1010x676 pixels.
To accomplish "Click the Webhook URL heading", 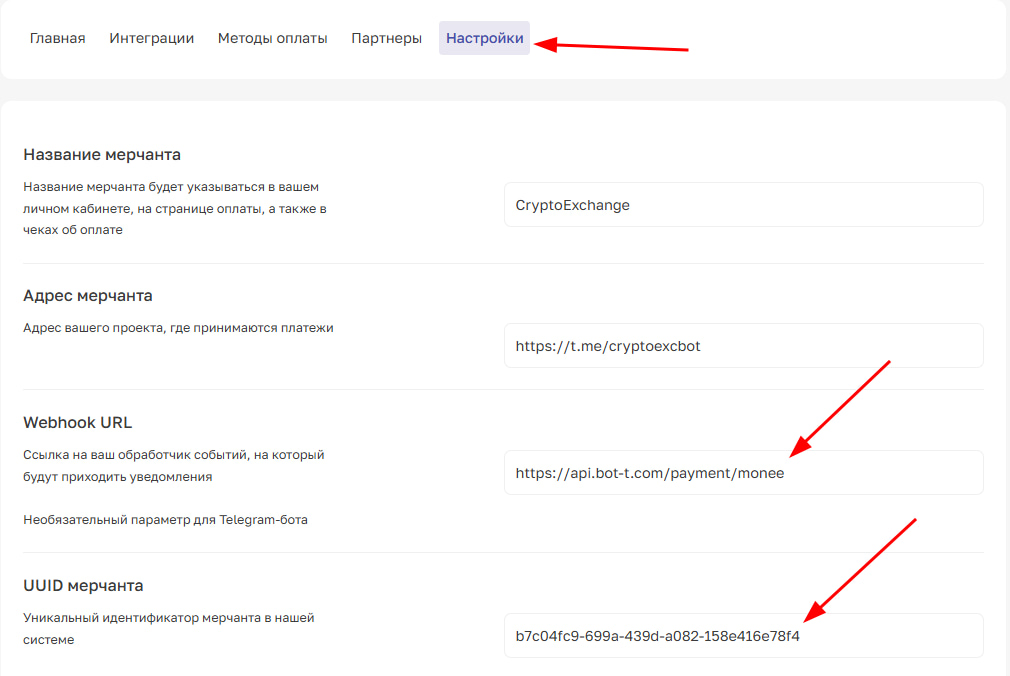I will [77, 423].
